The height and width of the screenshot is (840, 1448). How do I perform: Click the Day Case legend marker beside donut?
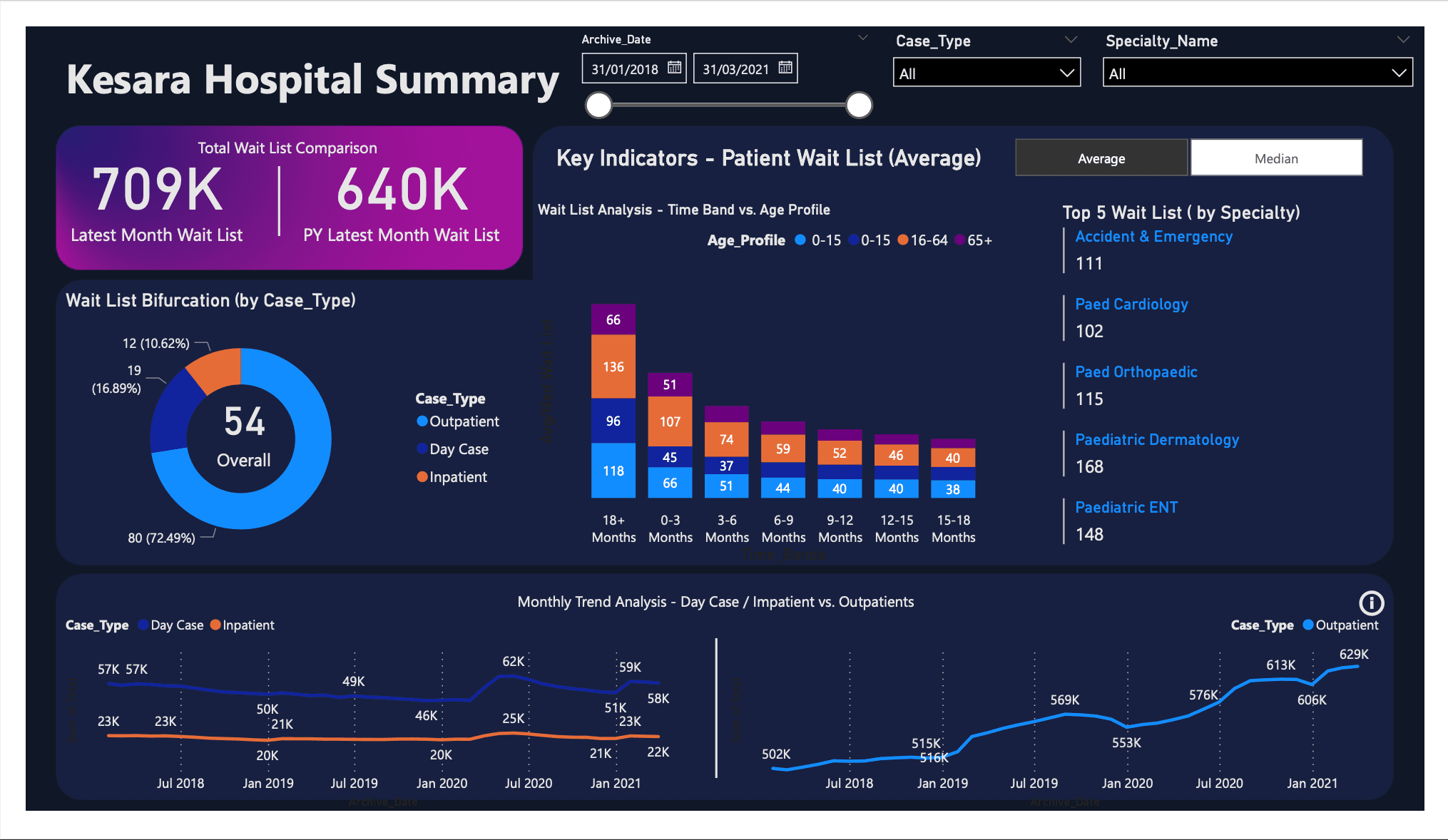click(422, 449)
